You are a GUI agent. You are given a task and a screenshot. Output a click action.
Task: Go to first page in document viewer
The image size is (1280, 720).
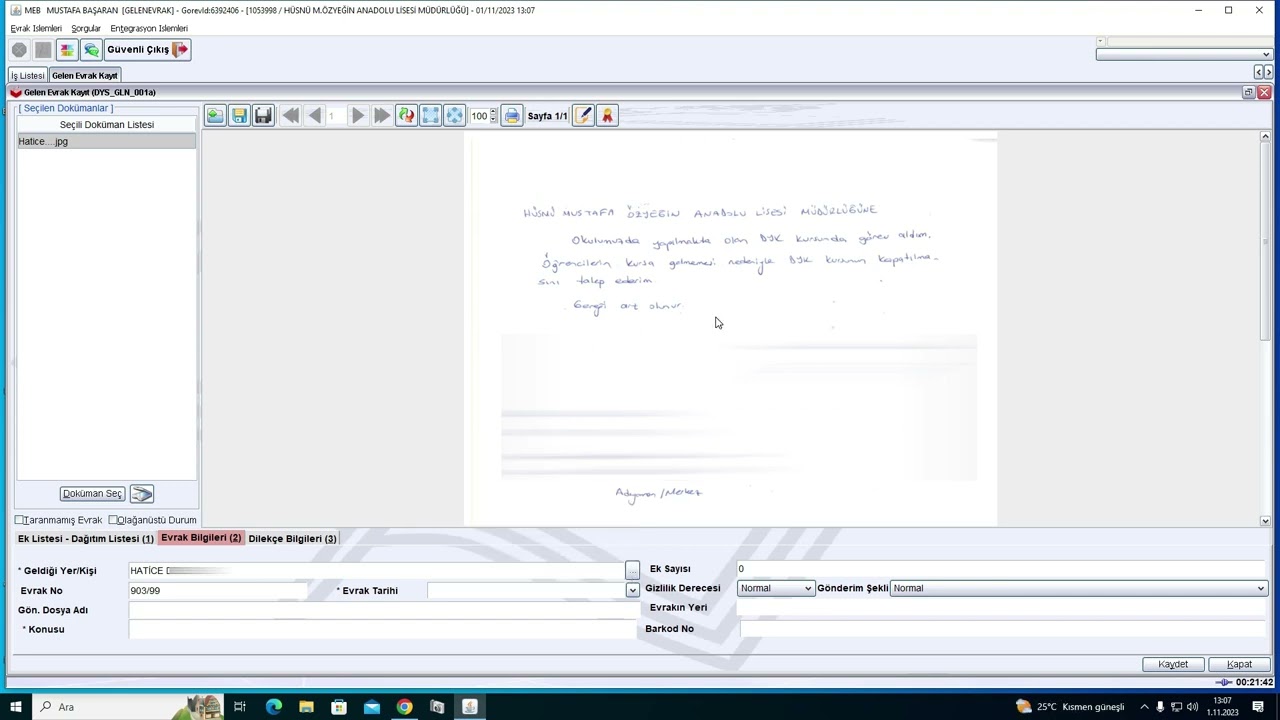[290, 116]
